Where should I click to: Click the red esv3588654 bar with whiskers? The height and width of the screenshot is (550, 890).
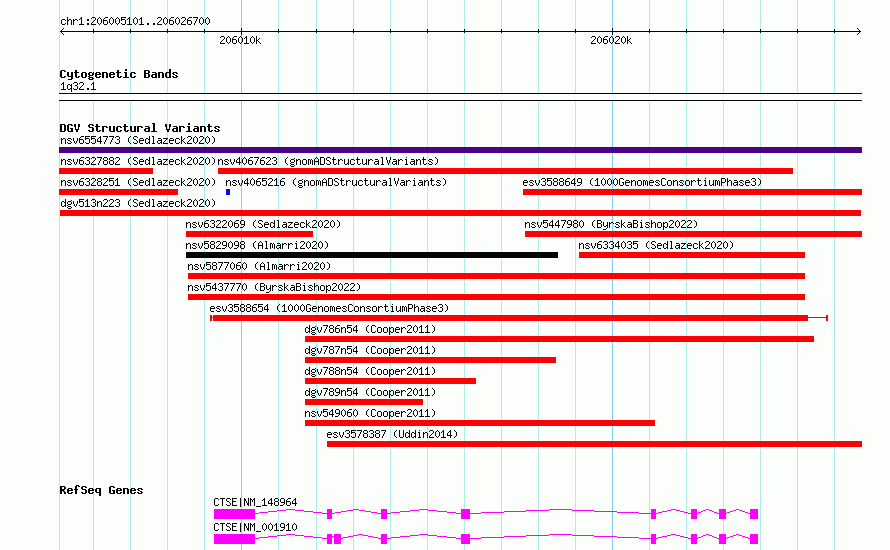click(519, 318)
